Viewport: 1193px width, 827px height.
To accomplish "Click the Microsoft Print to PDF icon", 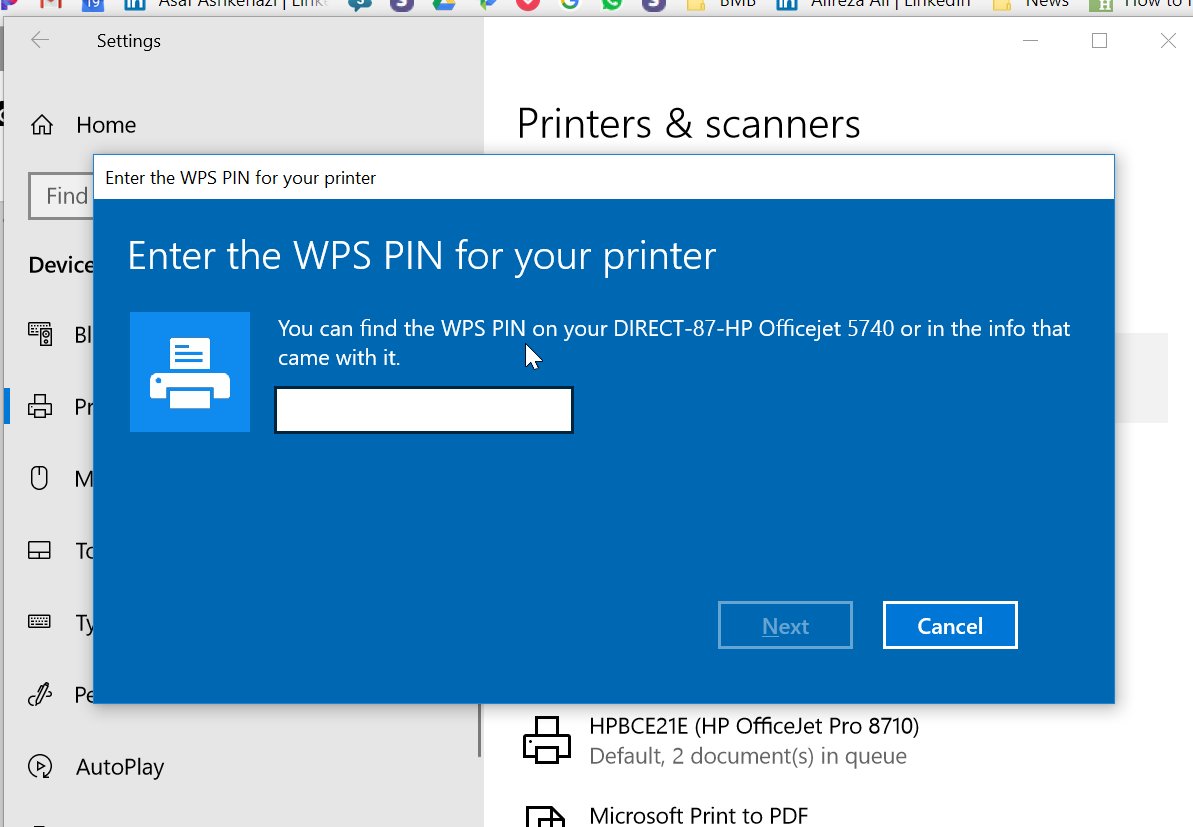I will click(x=547, y=815).
